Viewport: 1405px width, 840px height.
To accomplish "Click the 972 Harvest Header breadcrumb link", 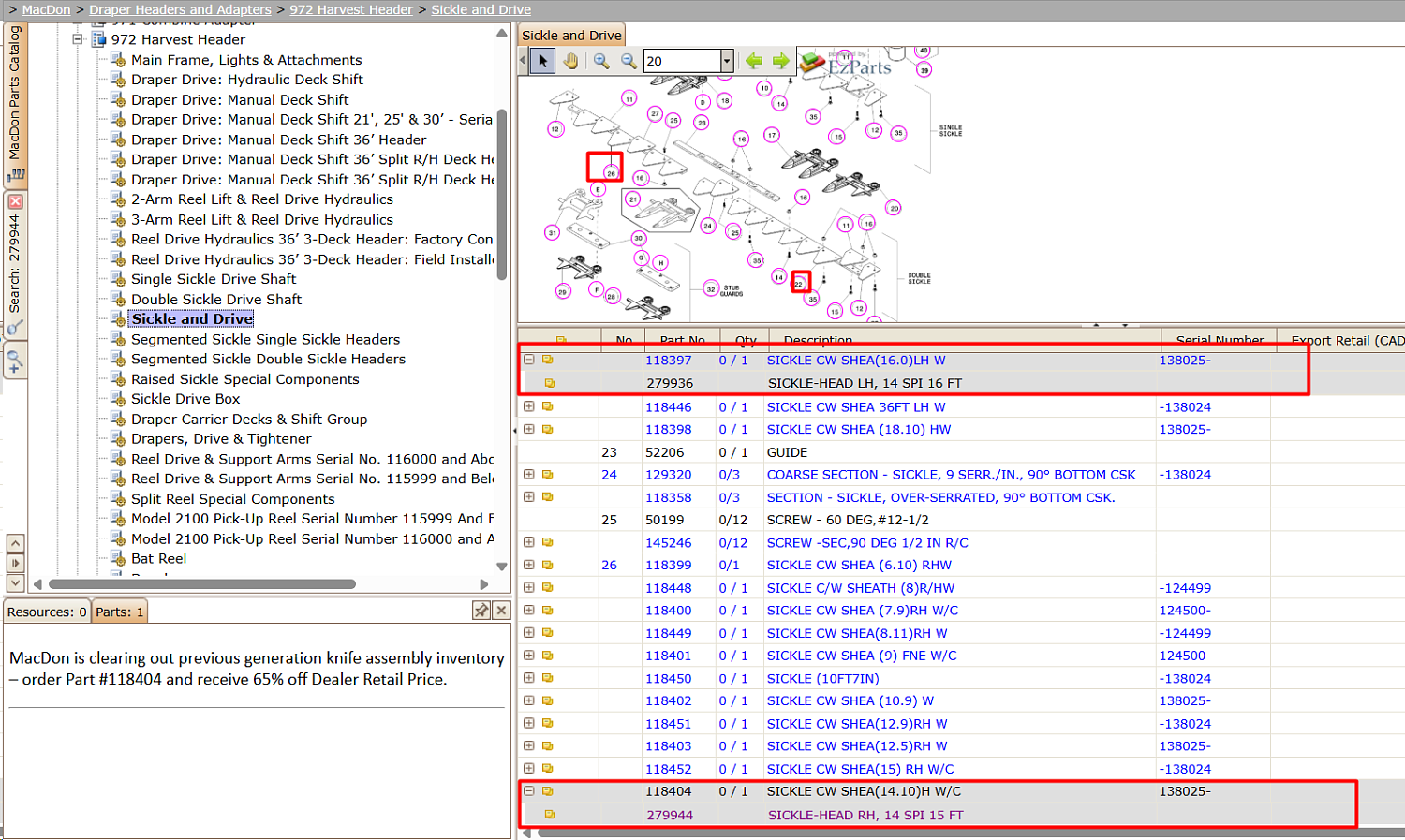I will point(351,9).
